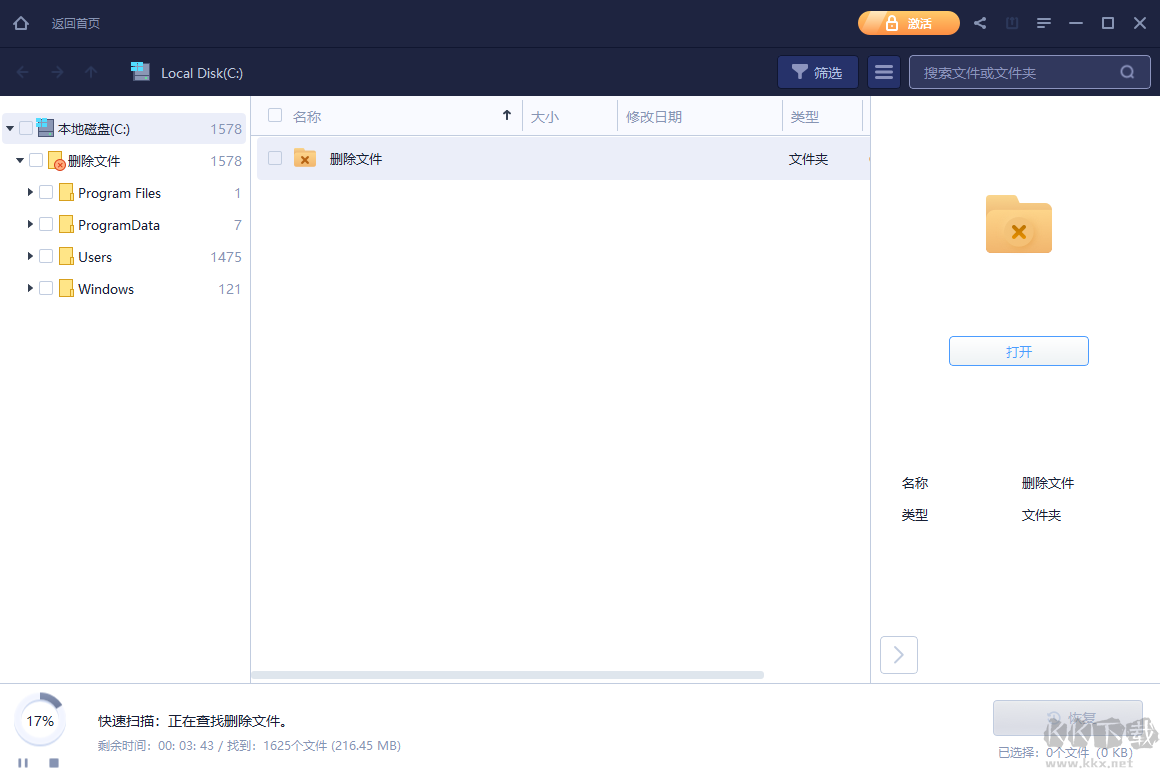Collapse the 删除文件 tree node

pos(19,160)
